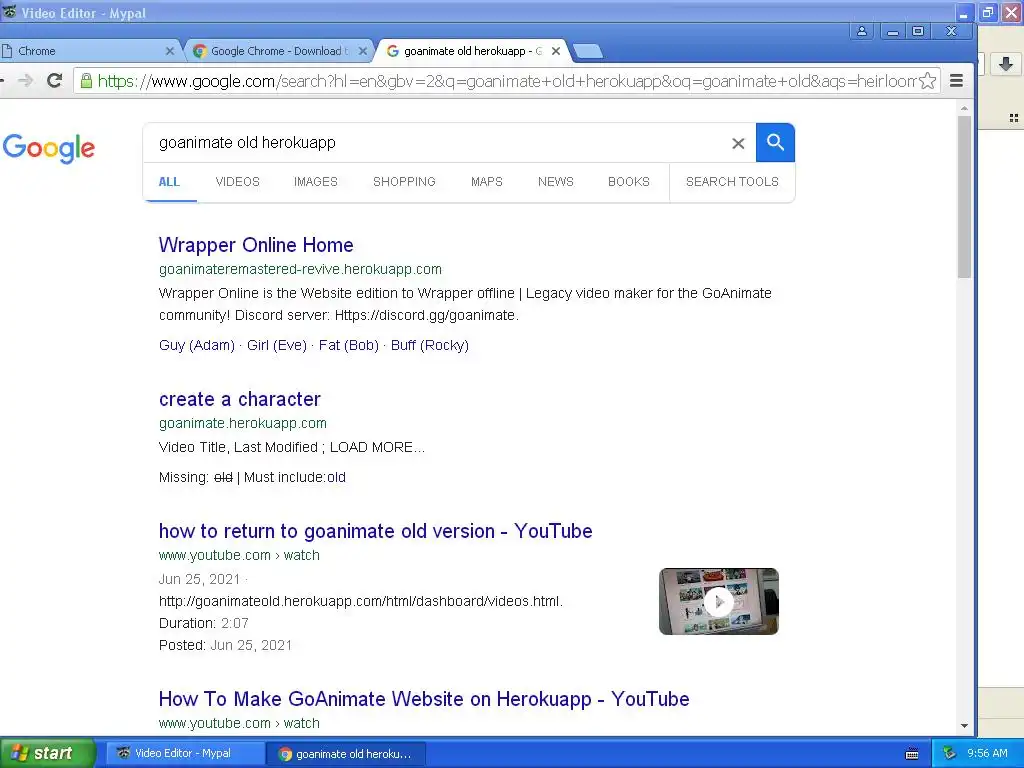The image size is (1024, 768).
Task: Bookmark this page with the star icon
Action: pos(927,81)
